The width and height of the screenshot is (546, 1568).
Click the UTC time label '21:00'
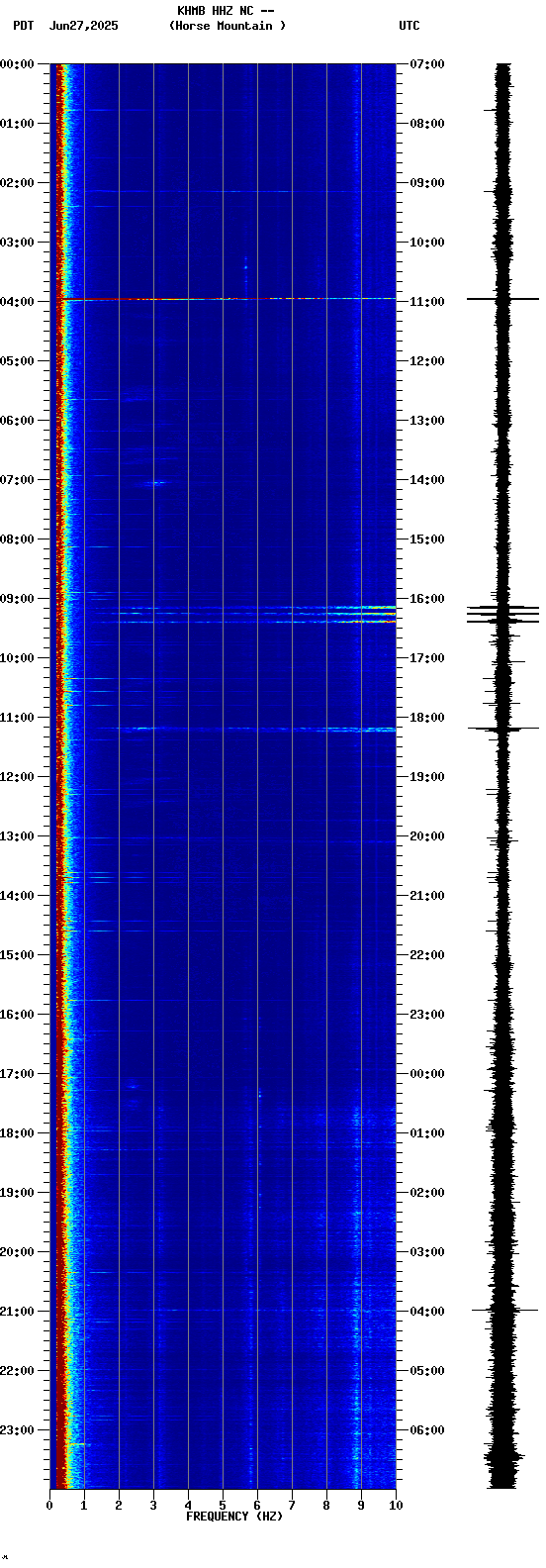coord(427,896)
